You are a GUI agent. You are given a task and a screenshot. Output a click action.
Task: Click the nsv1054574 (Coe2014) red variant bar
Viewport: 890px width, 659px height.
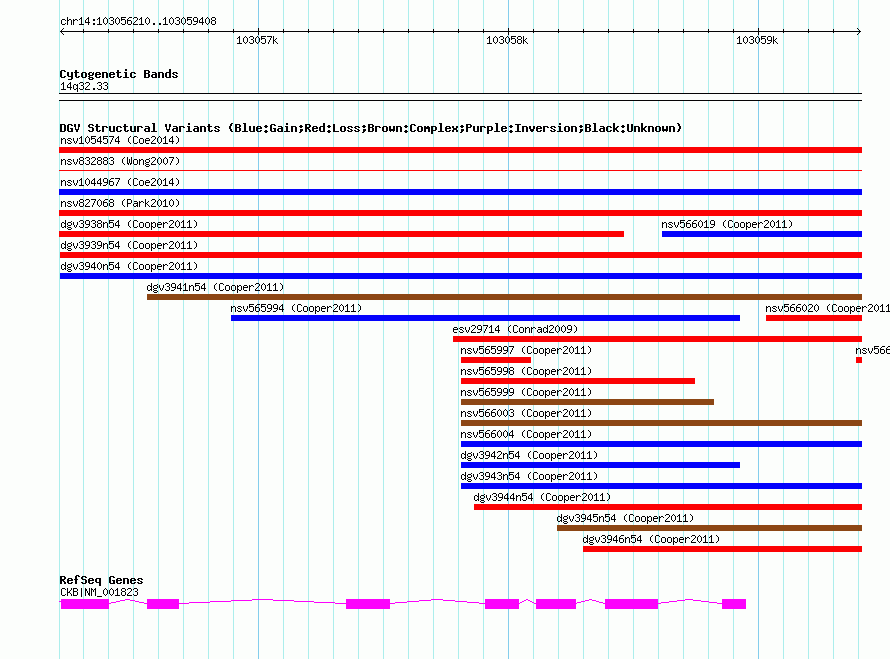pos(460,150)
